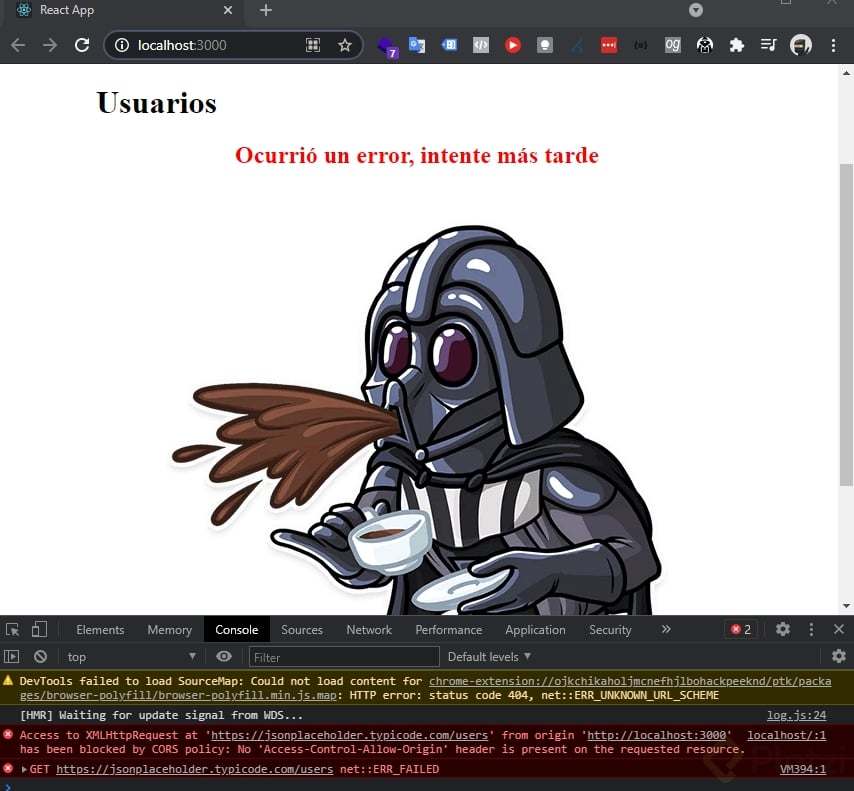Toggle the device toolbar in DevTools
The height and width of the screenshot is (791, 854).
[38, 629]
